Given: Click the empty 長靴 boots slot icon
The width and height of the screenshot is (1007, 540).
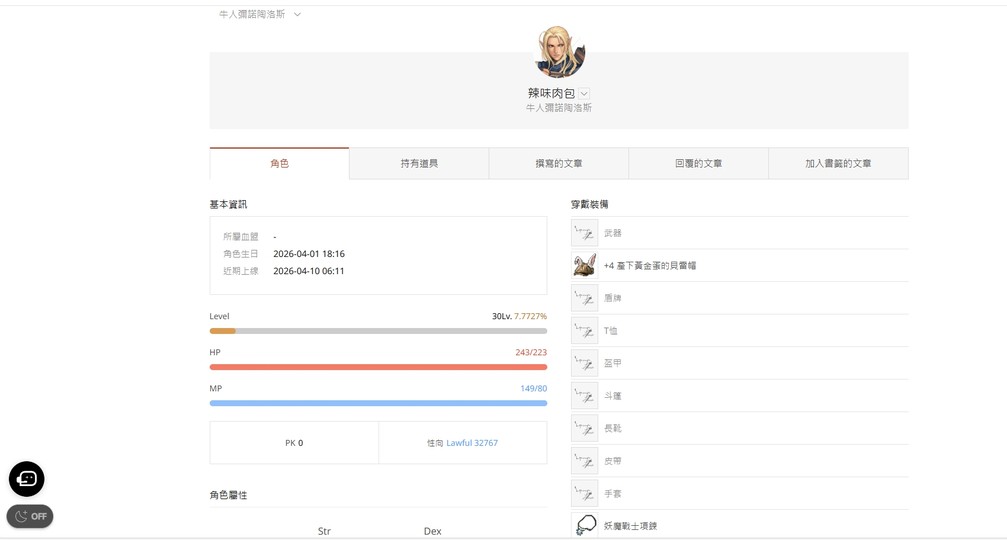Looking at the screenshot, I should pyautogui.click(x=584, y=428).
